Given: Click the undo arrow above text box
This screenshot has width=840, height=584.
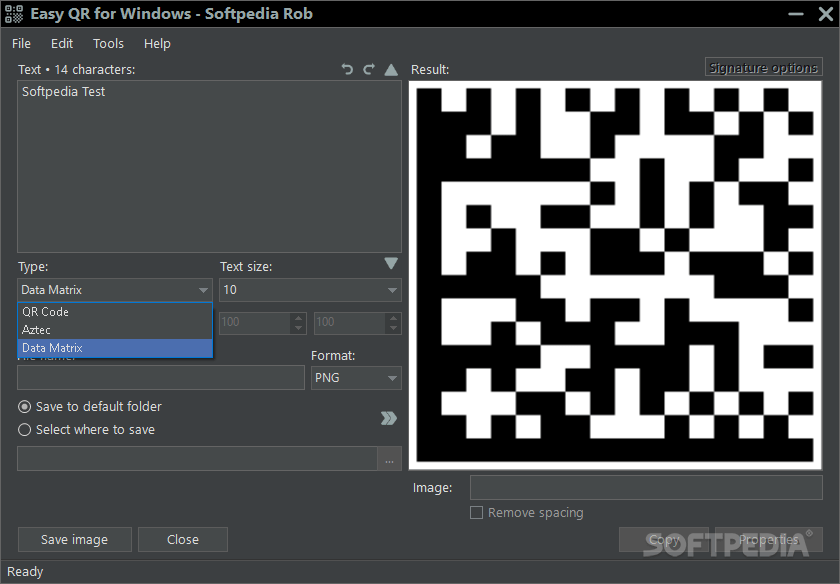Looking at the screenshot, I should [347, 69].
